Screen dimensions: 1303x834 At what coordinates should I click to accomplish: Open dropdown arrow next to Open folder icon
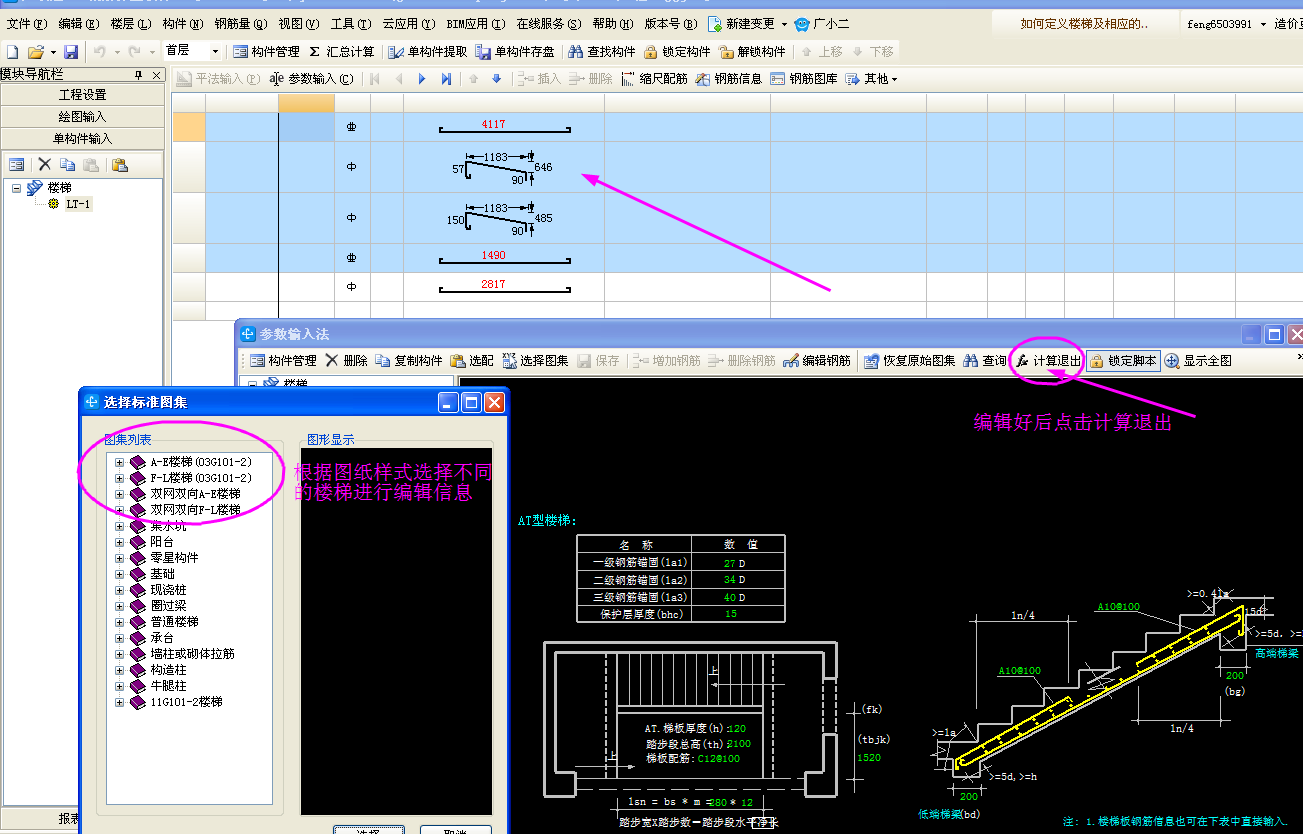pos(53,51)
